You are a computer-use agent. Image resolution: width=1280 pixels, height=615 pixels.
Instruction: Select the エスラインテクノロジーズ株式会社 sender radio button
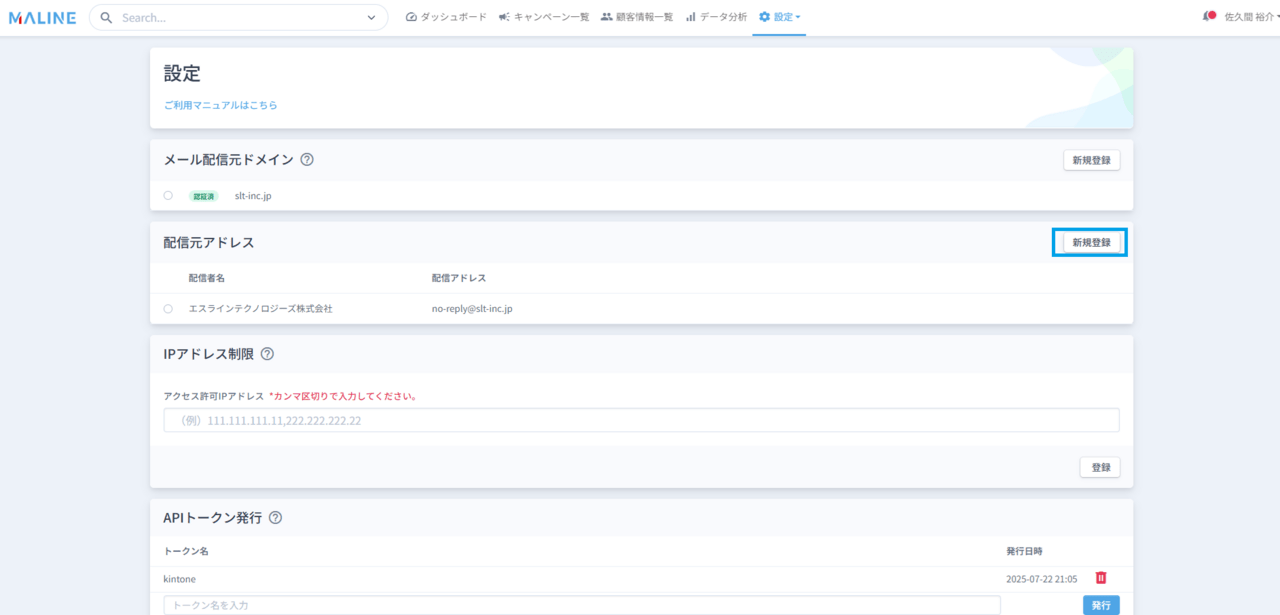(x=168, y=309)
